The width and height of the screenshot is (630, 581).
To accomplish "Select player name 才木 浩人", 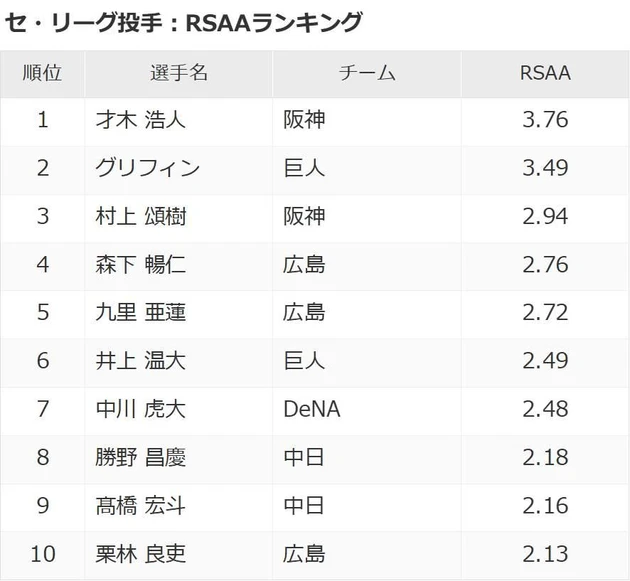I will 140,120.
